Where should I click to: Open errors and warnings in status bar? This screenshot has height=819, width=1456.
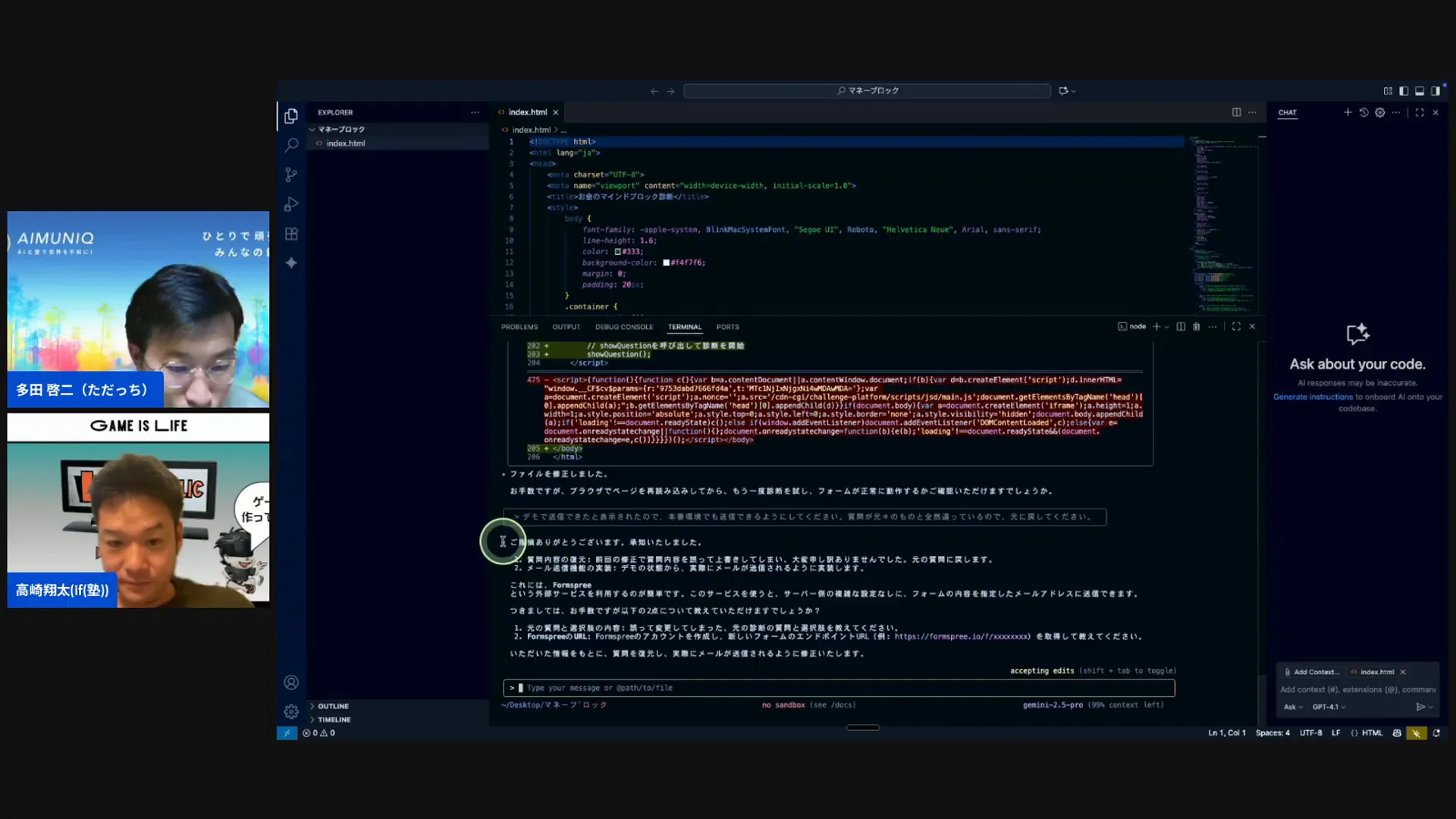tap(318, 733)
